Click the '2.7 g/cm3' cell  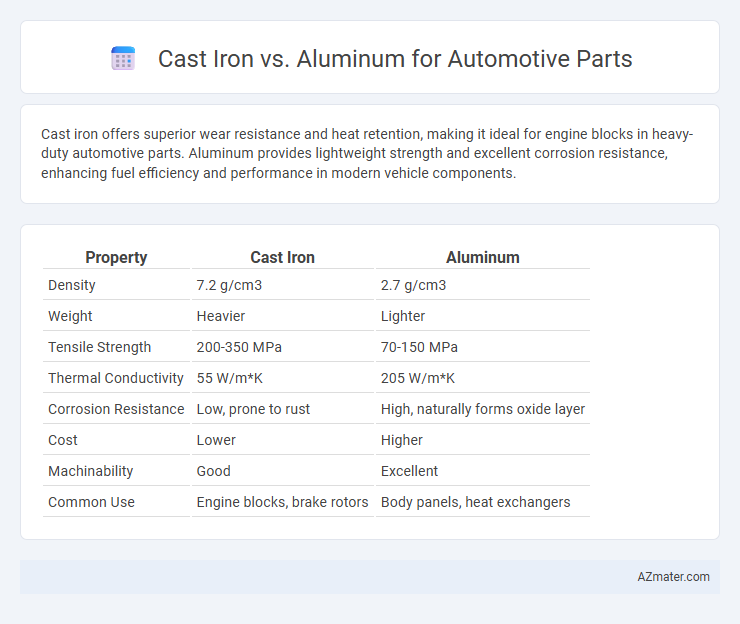[x=413, y=285]
